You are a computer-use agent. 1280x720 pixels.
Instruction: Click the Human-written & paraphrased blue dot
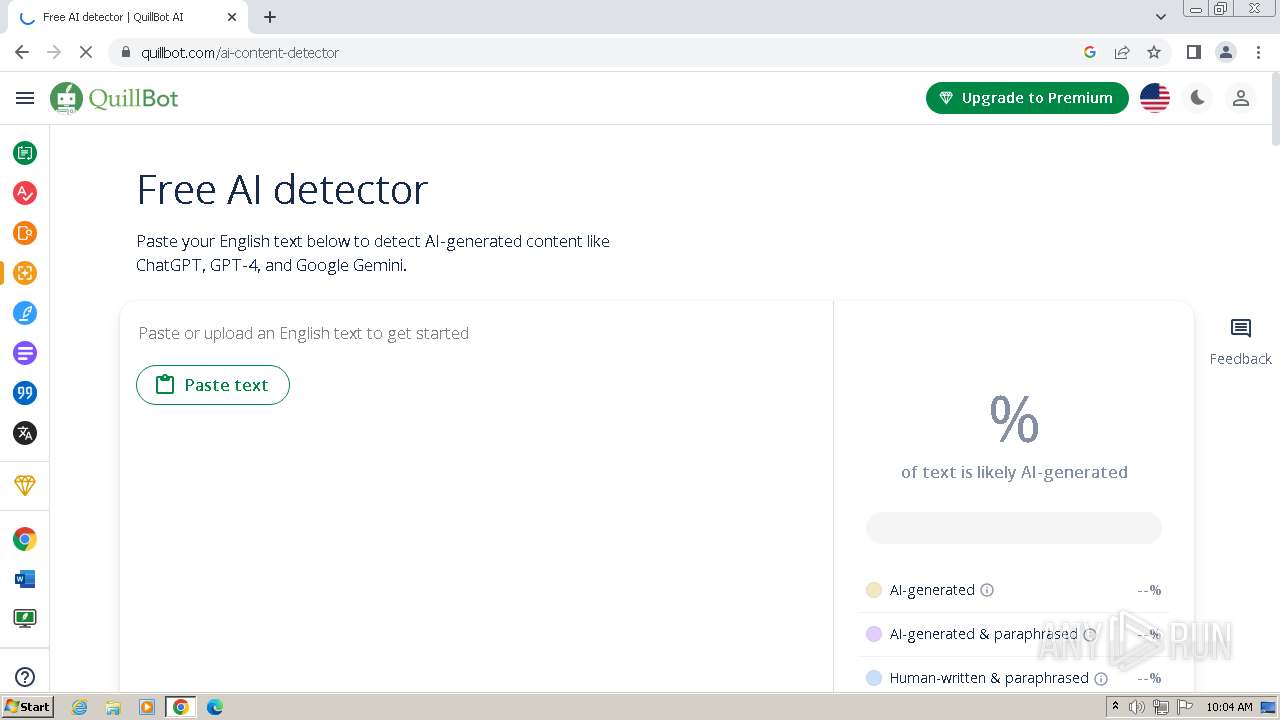tap(874, 678)
